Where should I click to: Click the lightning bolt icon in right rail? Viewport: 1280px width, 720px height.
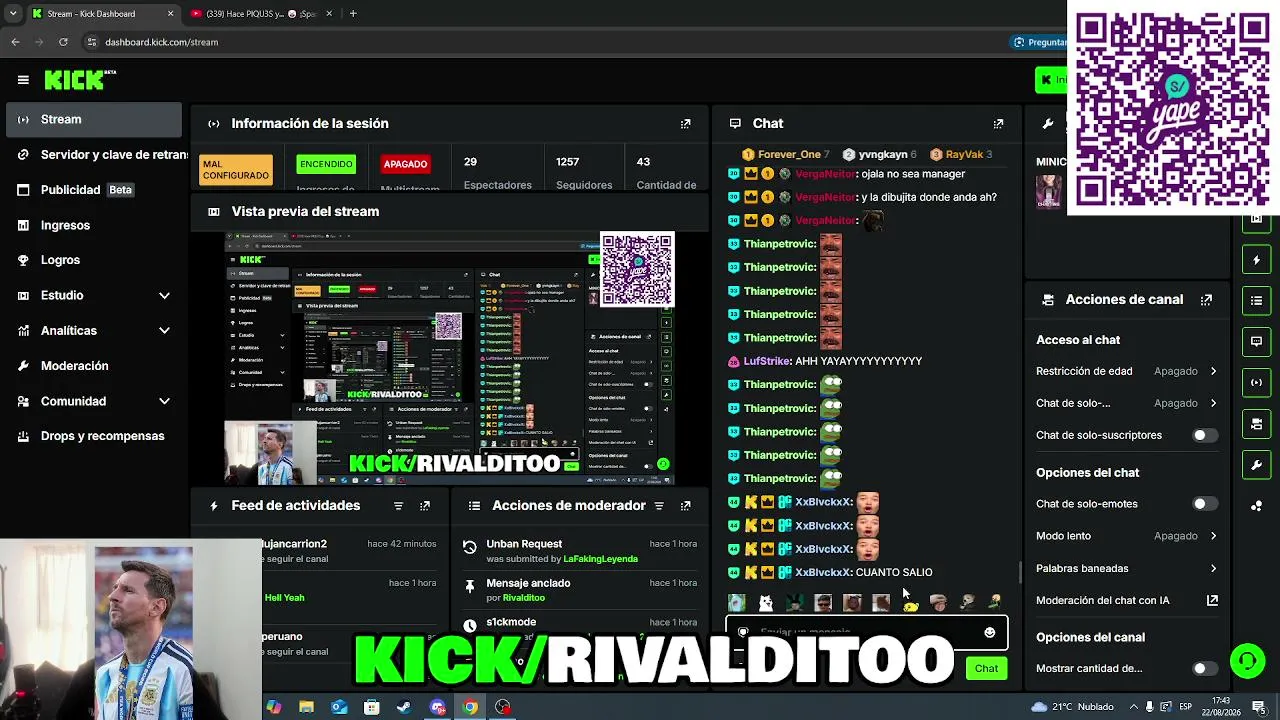tap(1257, 260)
